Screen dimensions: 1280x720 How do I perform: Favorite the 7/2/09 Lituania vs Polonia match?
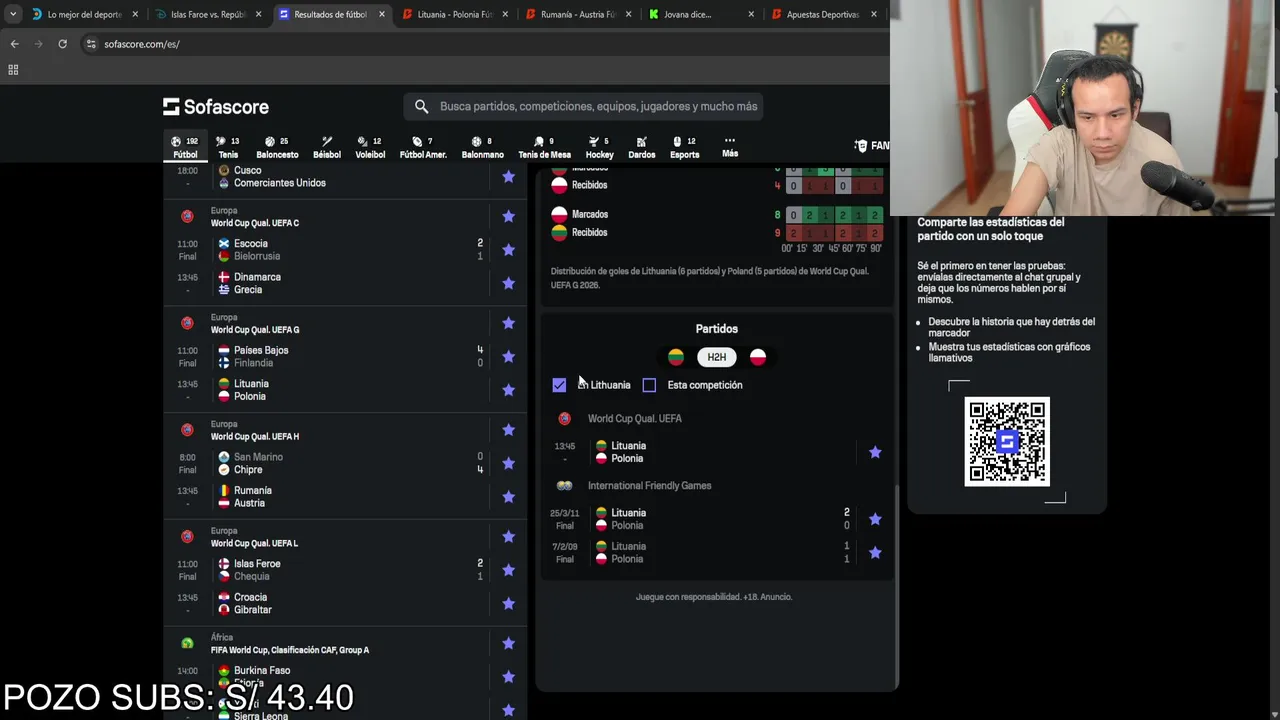[x=875, y=553]
